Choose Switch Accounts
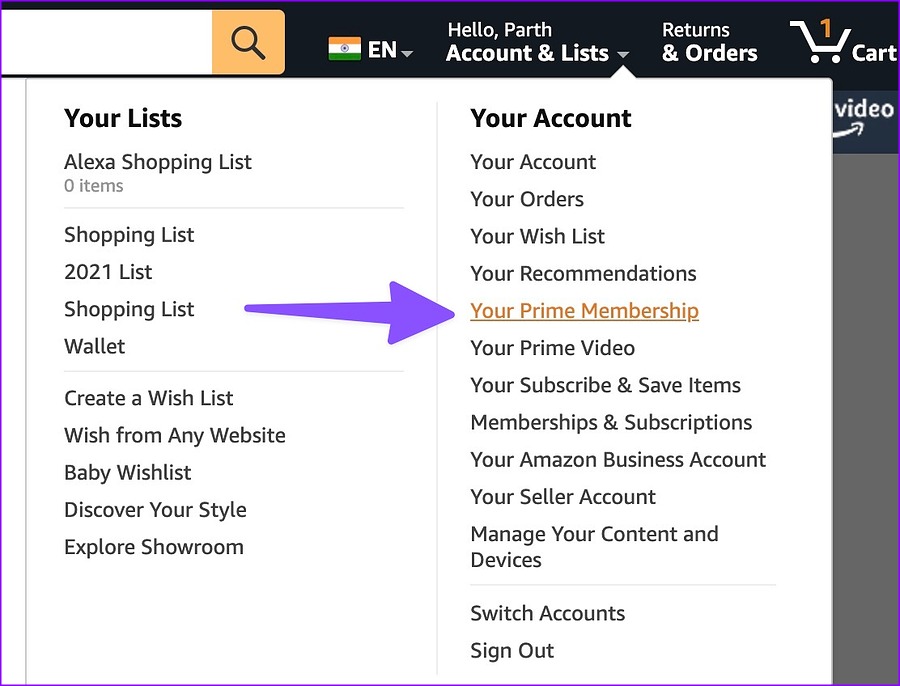This screenshot has height=686, width=900. click(547, 613)
